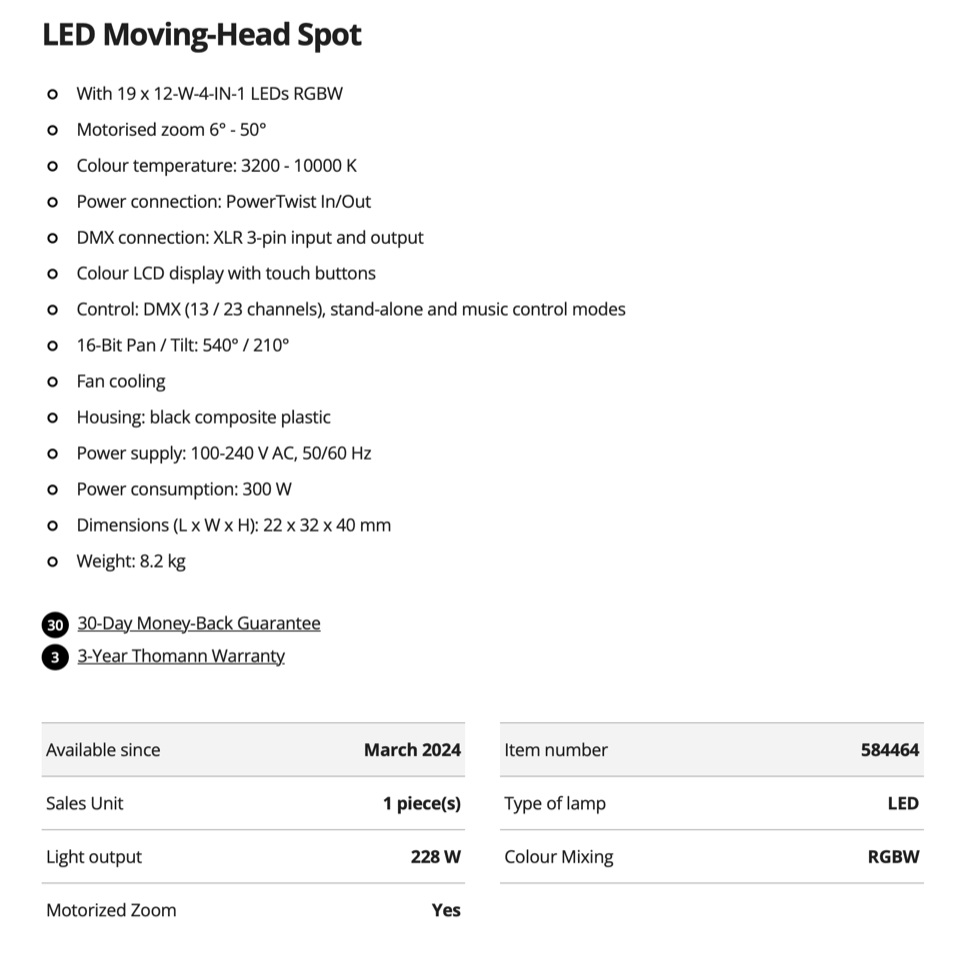Click the Light output 228 W value
The image size is (964, 960).
[x=435, y=857]
